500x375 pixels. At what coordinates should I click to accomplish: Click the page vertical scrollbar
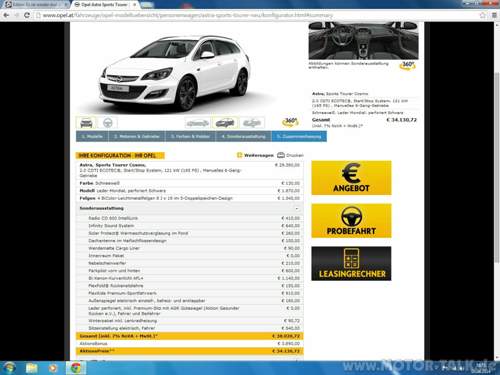496,167
